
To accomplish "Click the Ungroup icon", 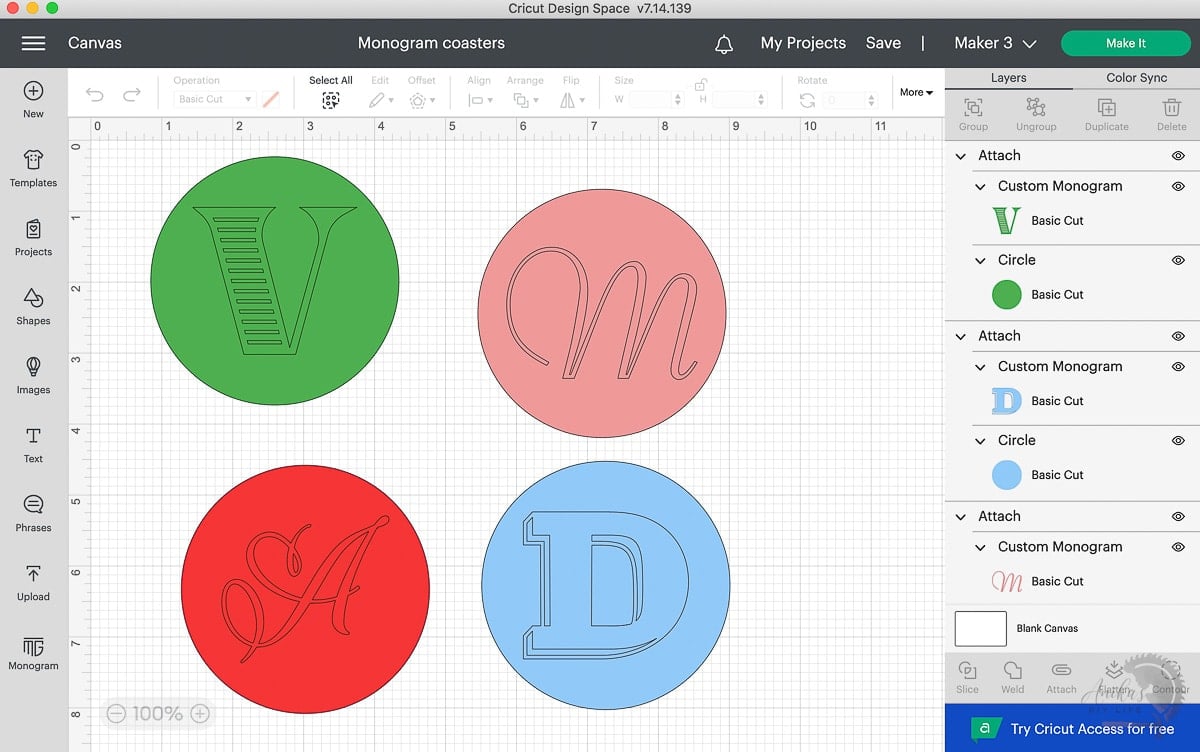I will click(1036, 107).
